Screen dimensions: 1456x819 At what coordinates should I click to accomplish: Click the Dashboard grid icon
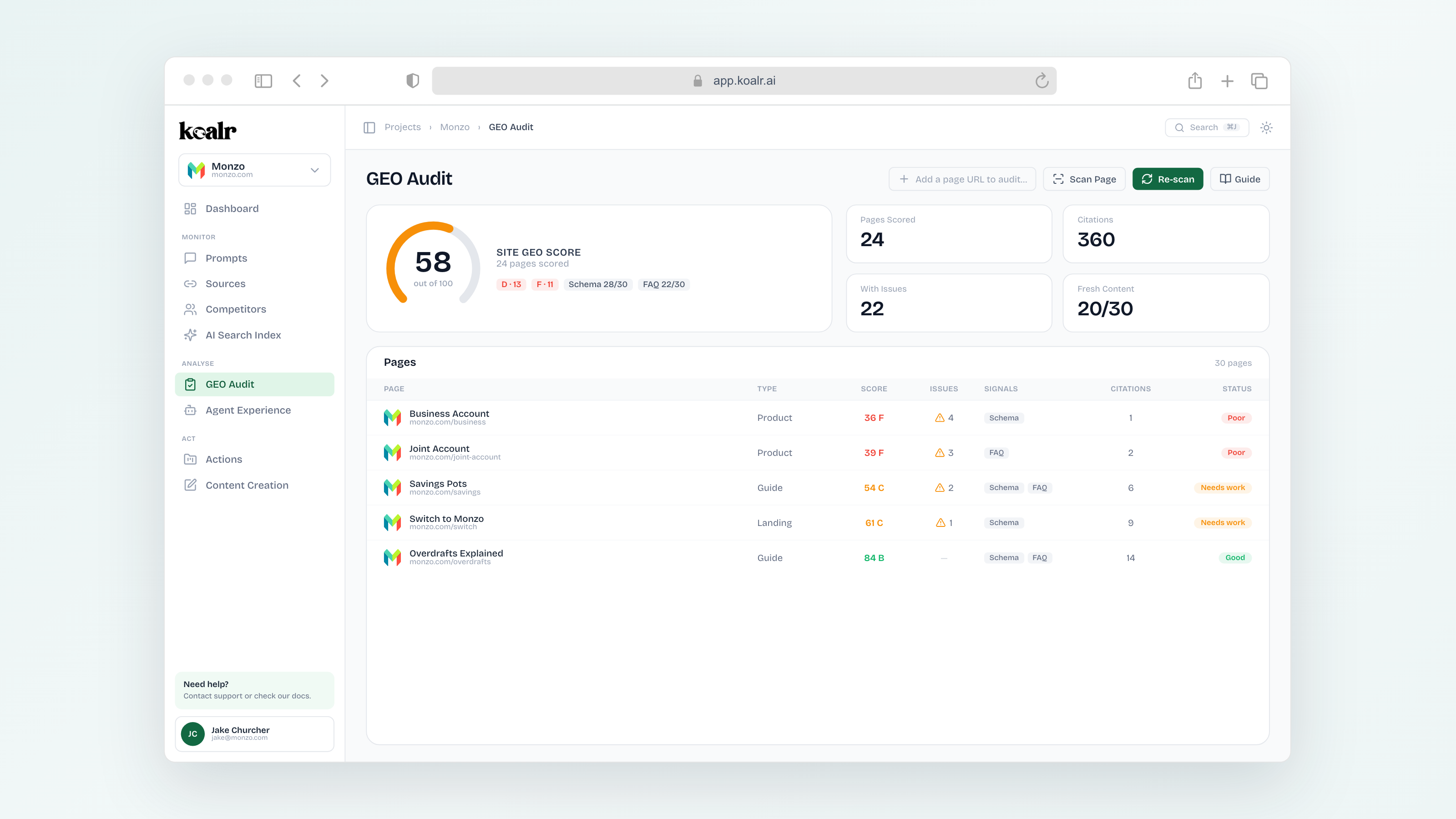(190, 208)
